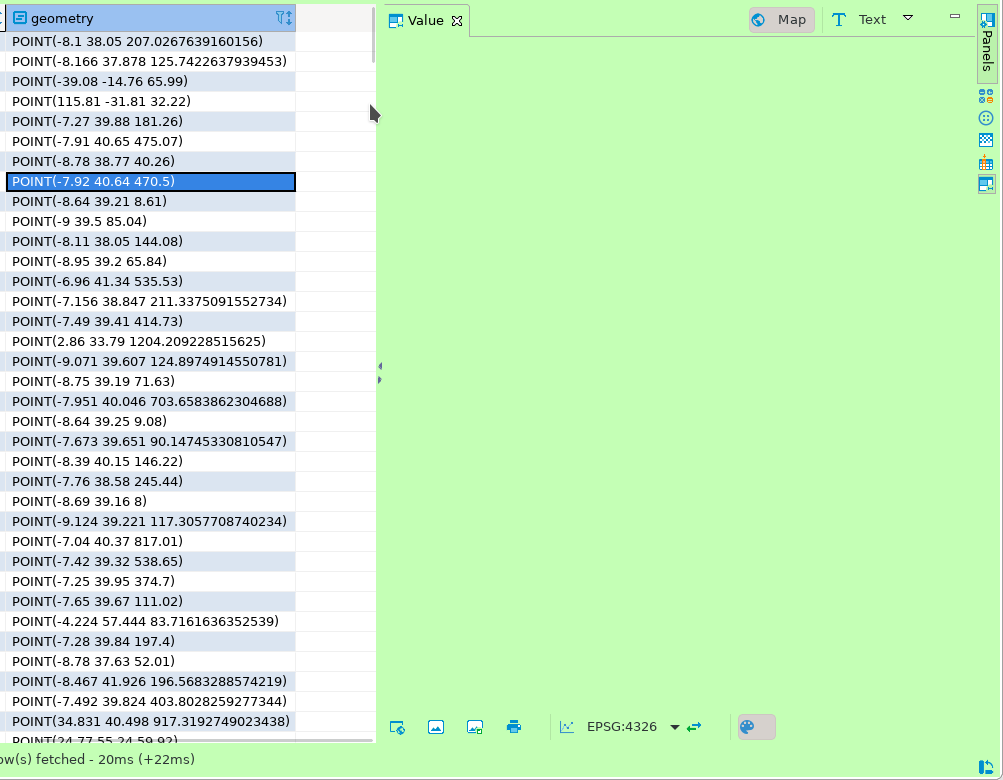This screenshot has width=1003, height=780.
Task: Click the print map icon
Action: pos(514,727)
